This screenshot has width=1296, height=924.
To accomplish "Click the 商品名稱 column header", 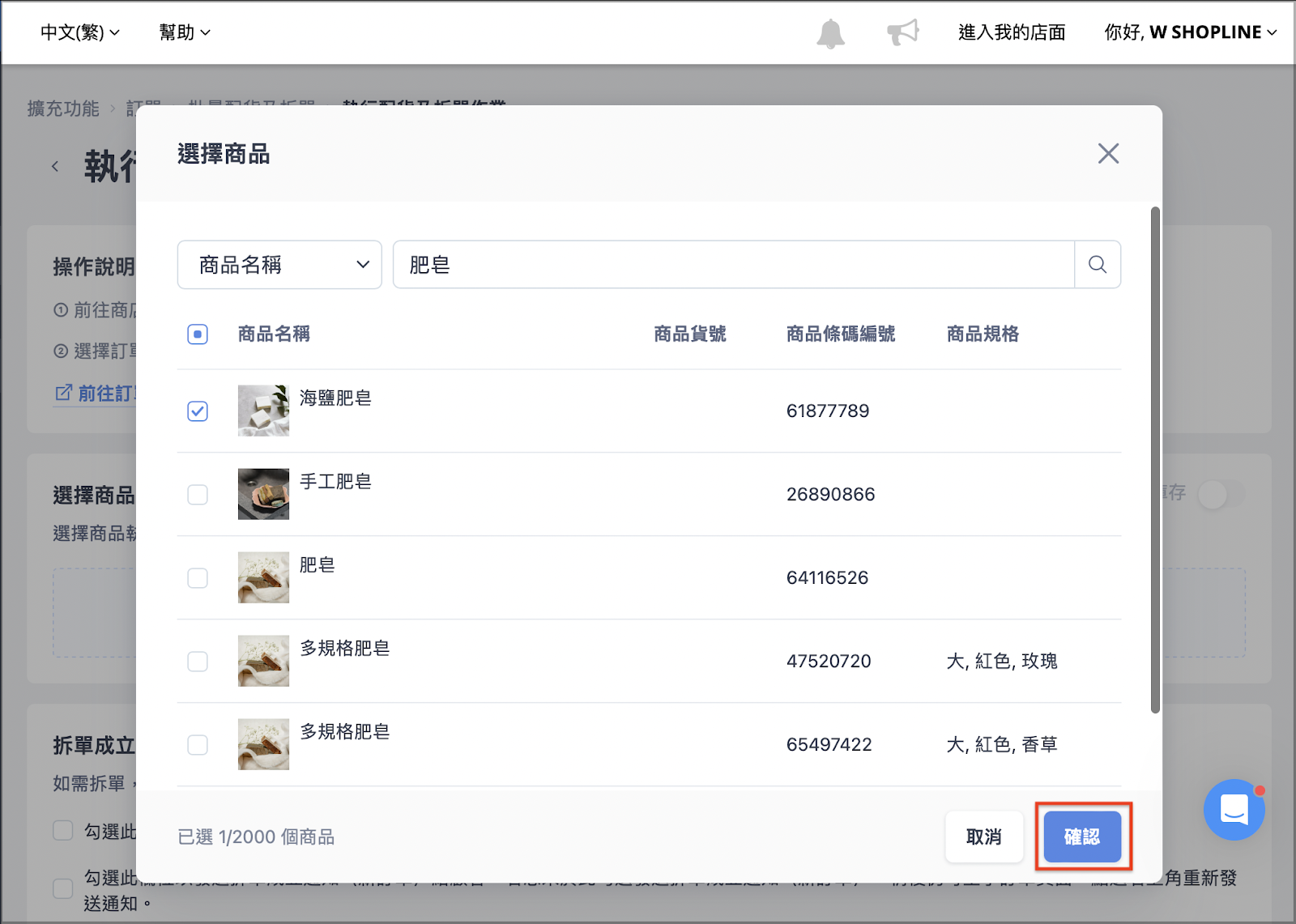I will click(x=274, y=334).
